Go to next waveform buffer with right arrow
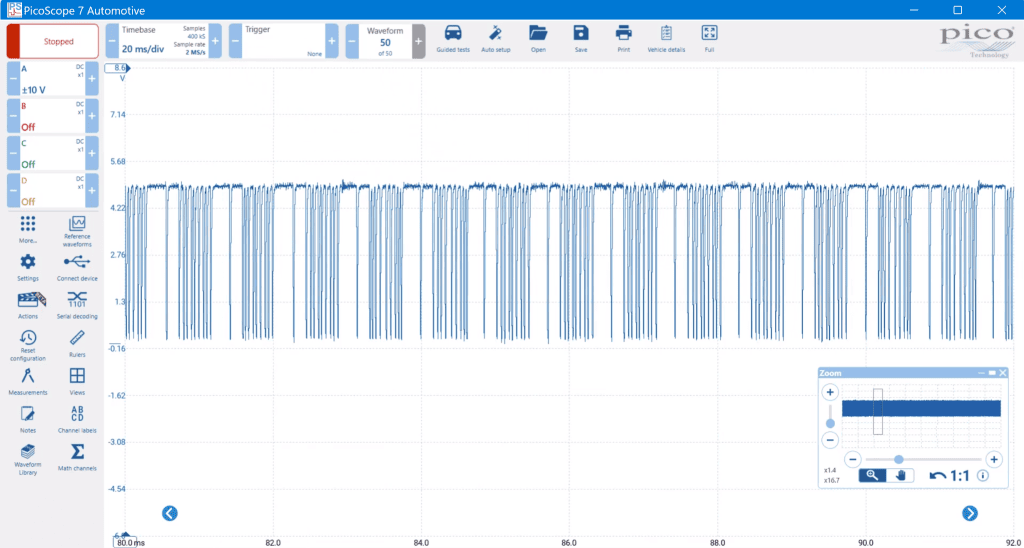The image size is (1024, 548). point(969,513)
